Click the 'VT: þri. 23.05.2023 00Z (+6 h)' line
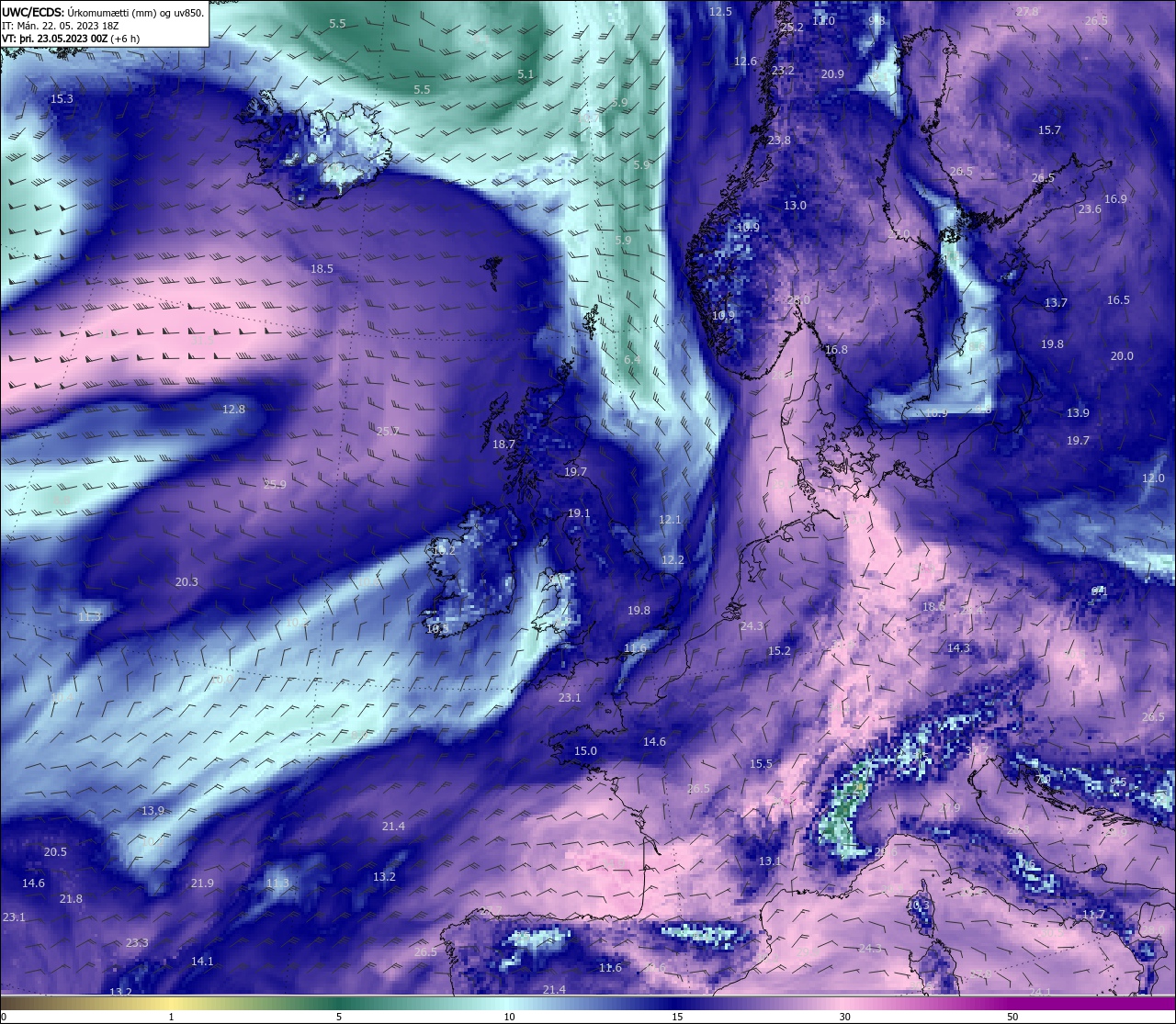This screenshot has height=1024, width=1176. (71, 39)
